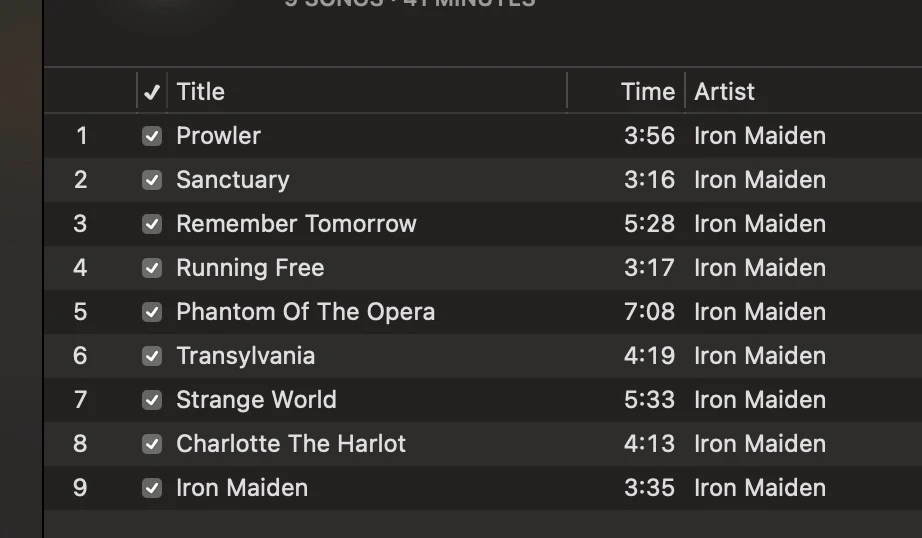Toggle the Running Free checkbox

point(152,268)
